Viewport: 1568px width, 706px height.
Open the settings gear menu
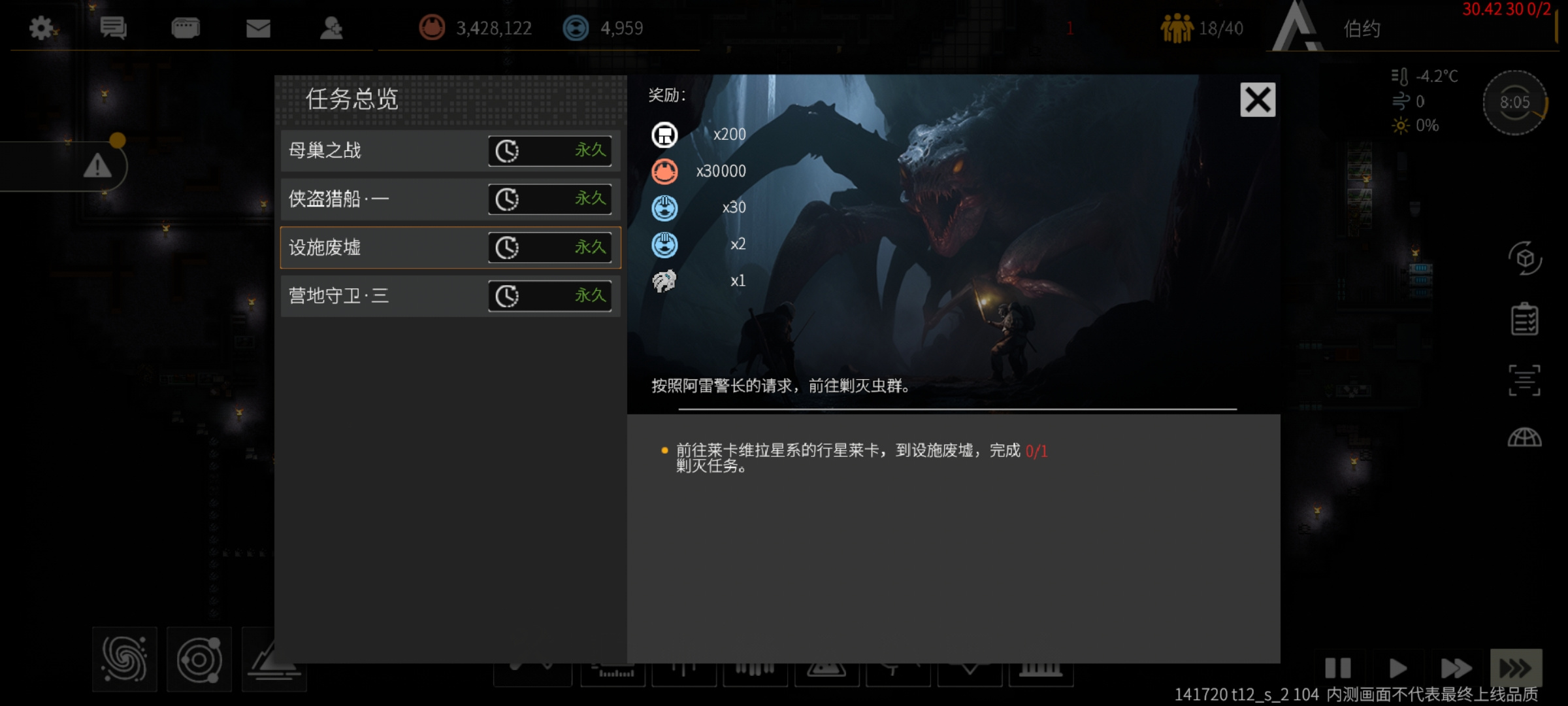click(42, 28)
